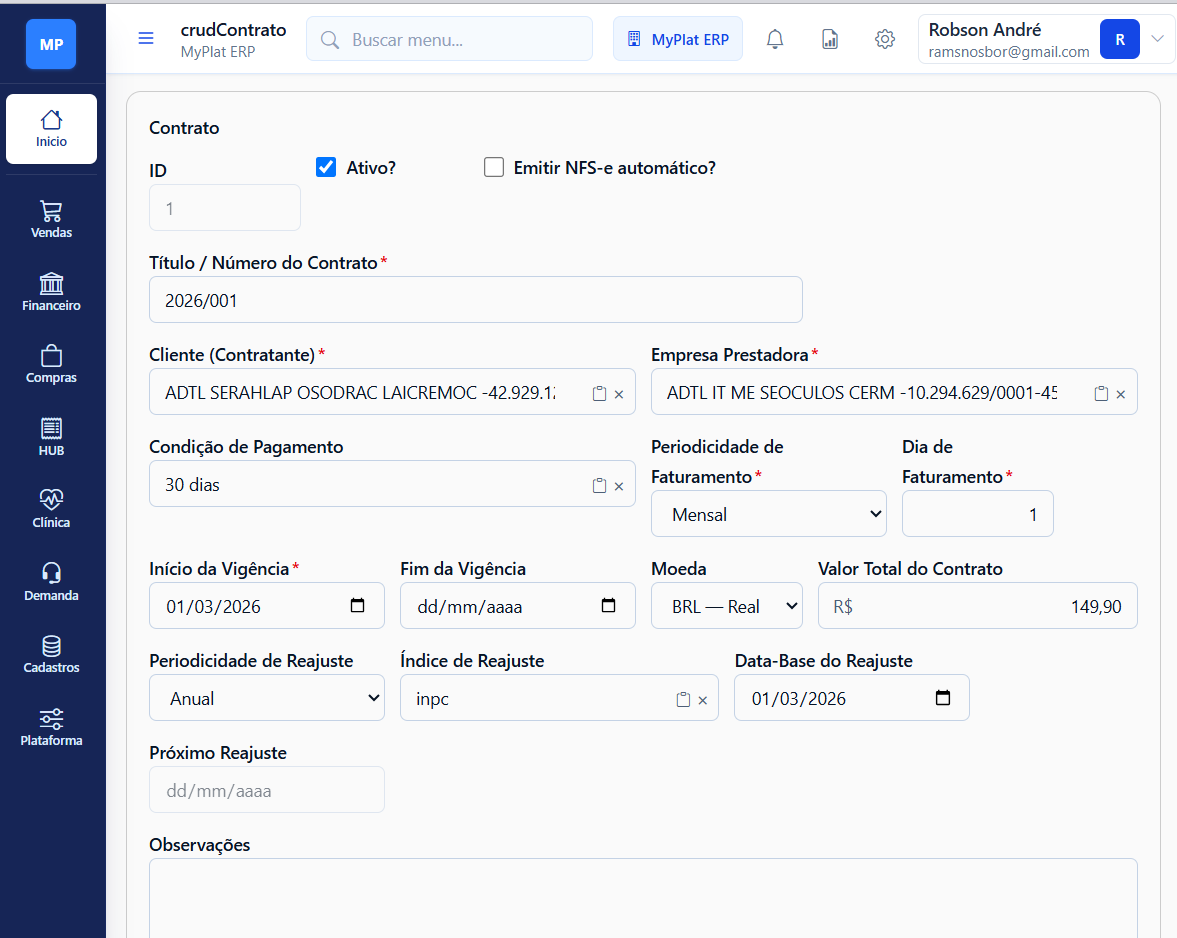Open the HUB sidebar menu
Image resolution: width=1177 pixels, height=938 pixels.
51,437
